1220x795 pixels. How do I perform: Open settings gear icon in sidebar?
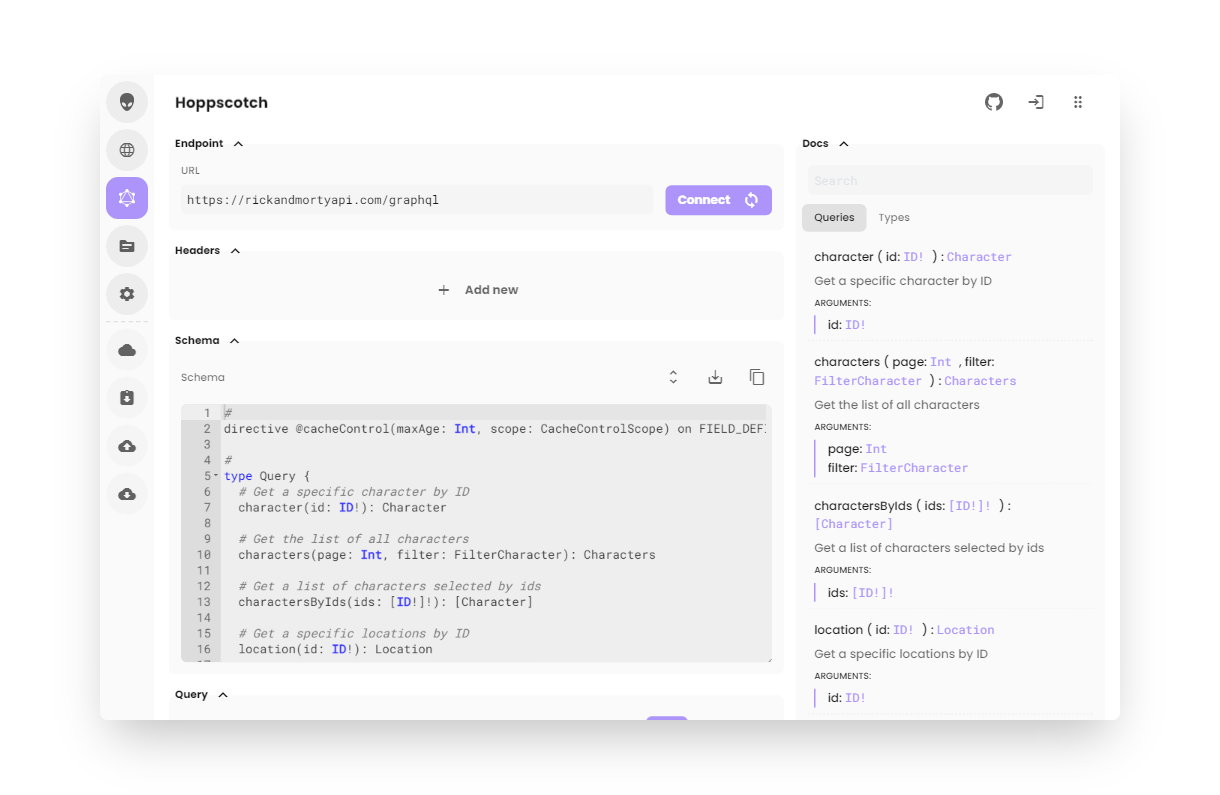coord(127,294)
